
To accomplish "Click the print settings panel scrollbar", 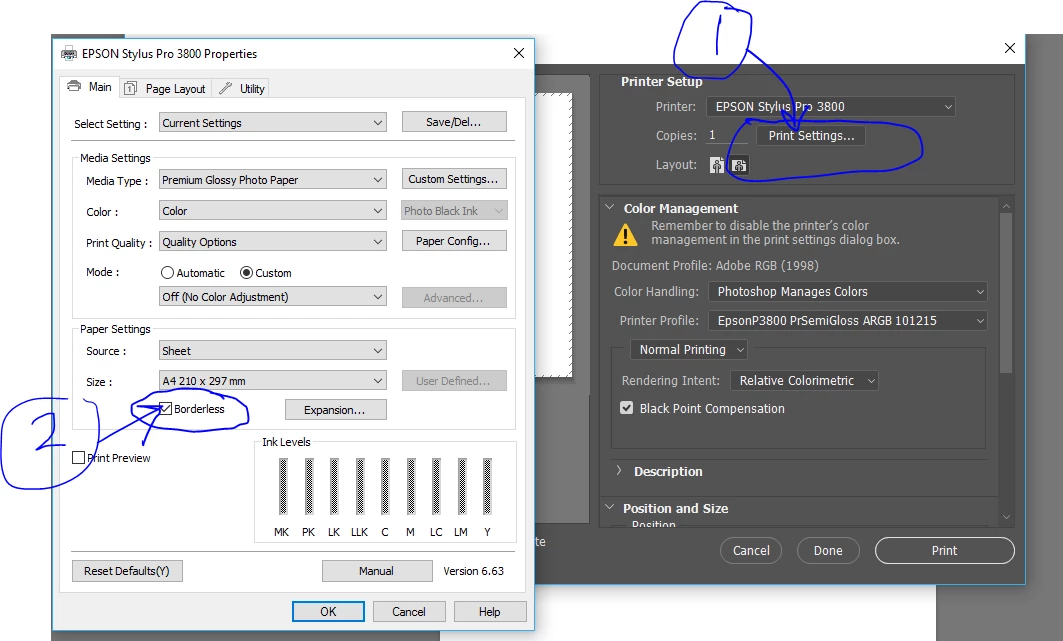I will pyautogui.click(x=1006, y=293).
